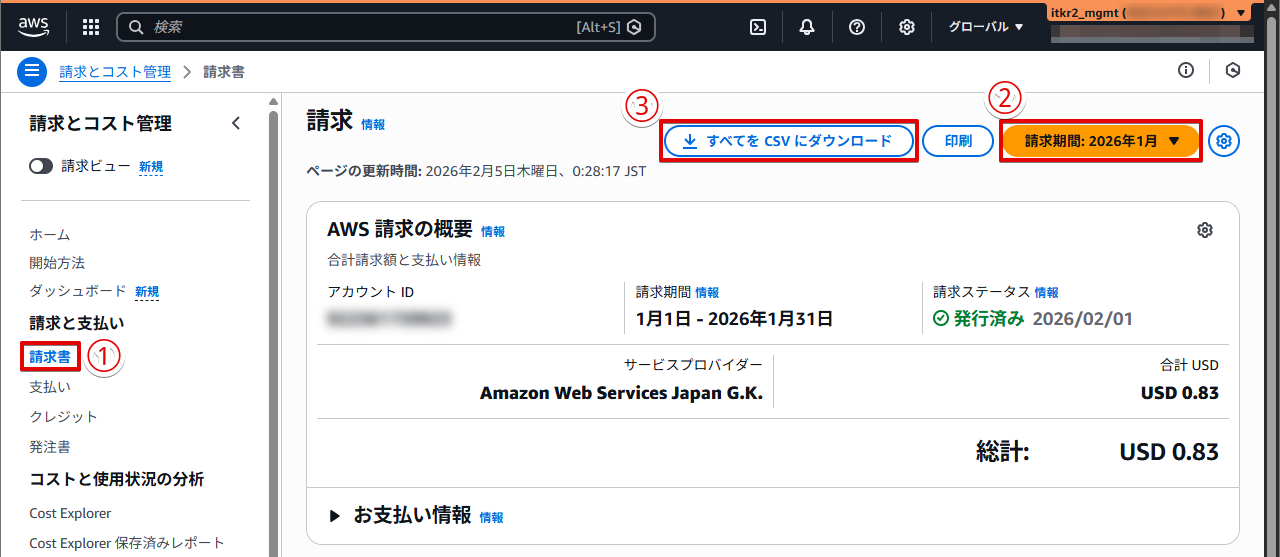Click the 印刷 button

[958, 141]
